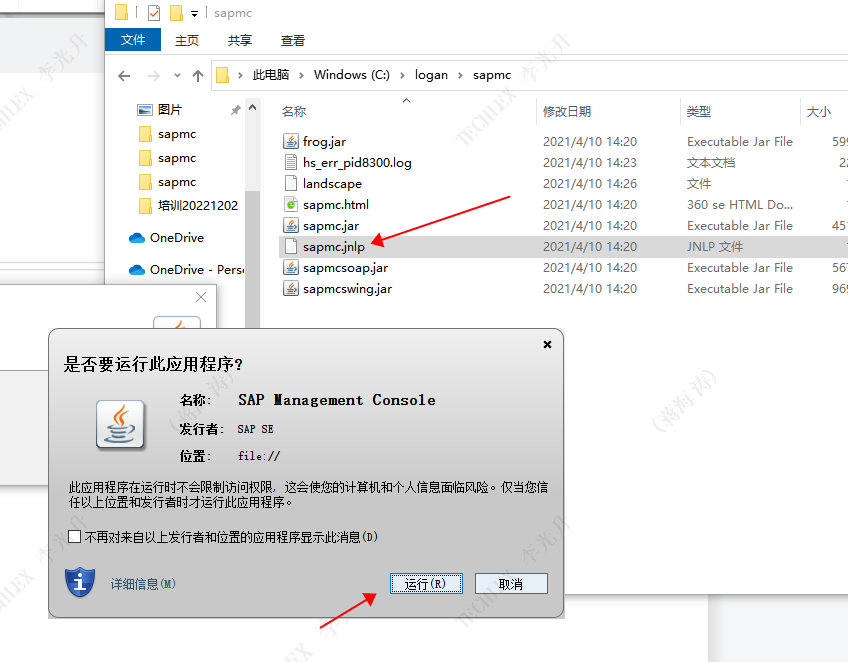Click the navigation pane scrollbar thumb

[253, 259]
